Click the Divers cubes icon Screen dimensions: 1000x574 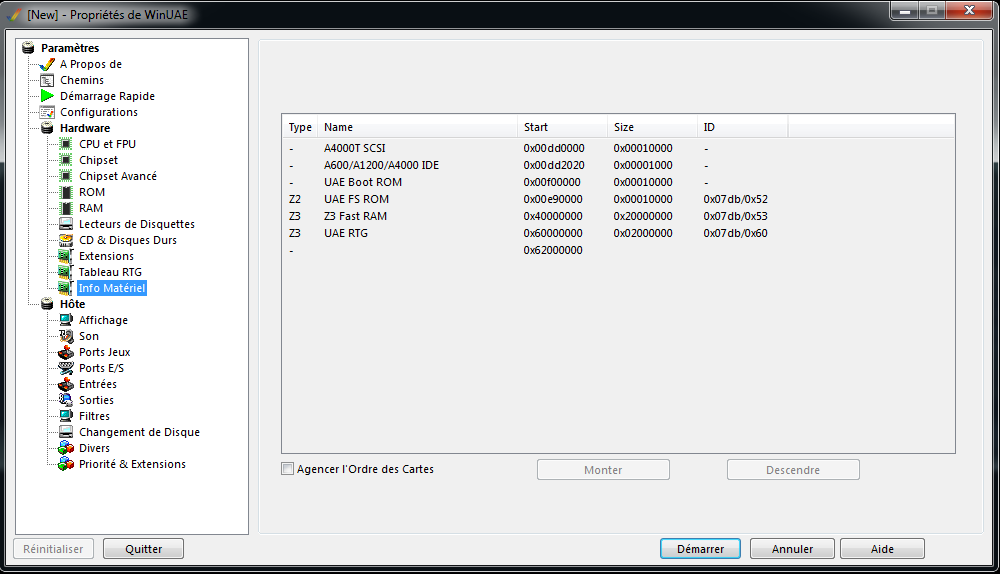(66, 448)
